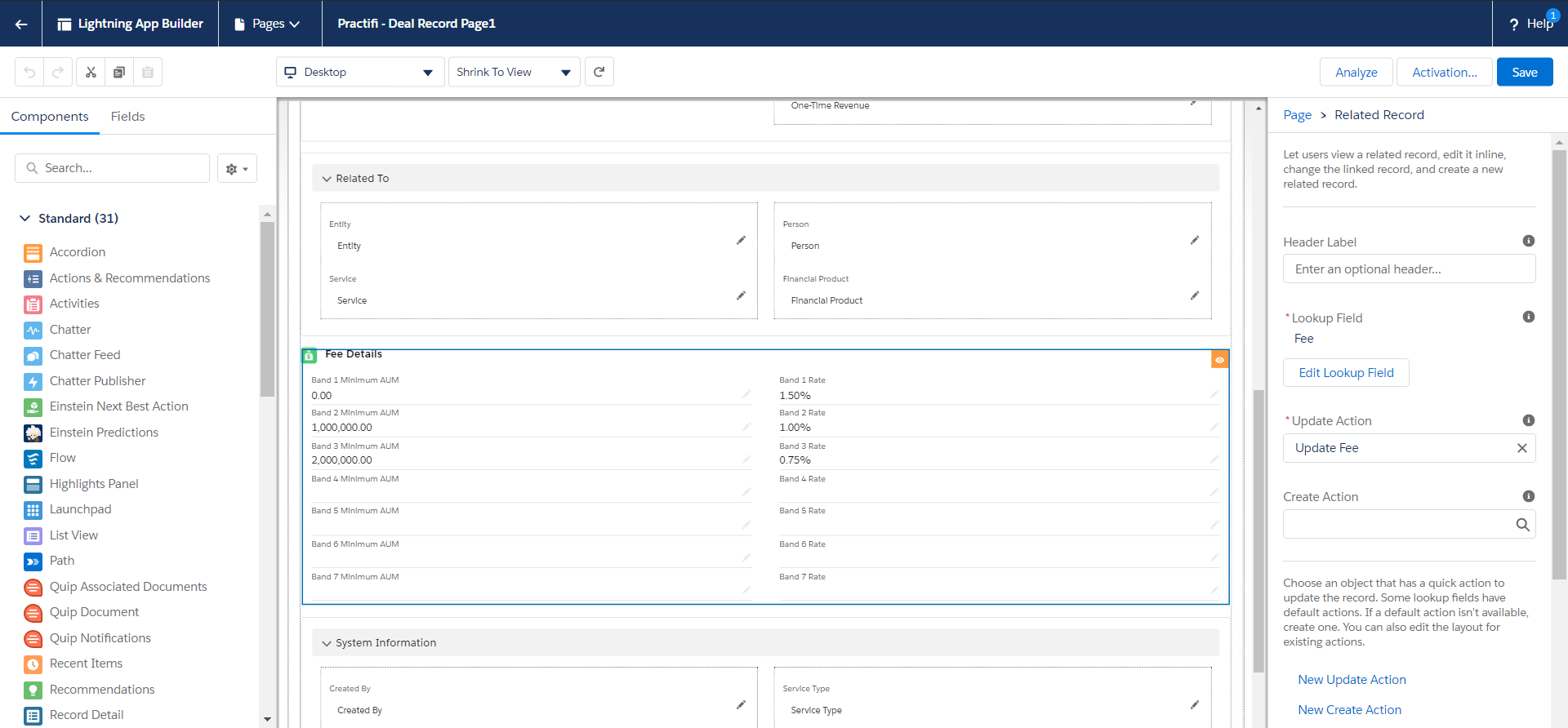Image resolution: width=1568 pixels, height=728 pixels.
Task: Select Chatter Publisher component
Action: tap(97, 381)
